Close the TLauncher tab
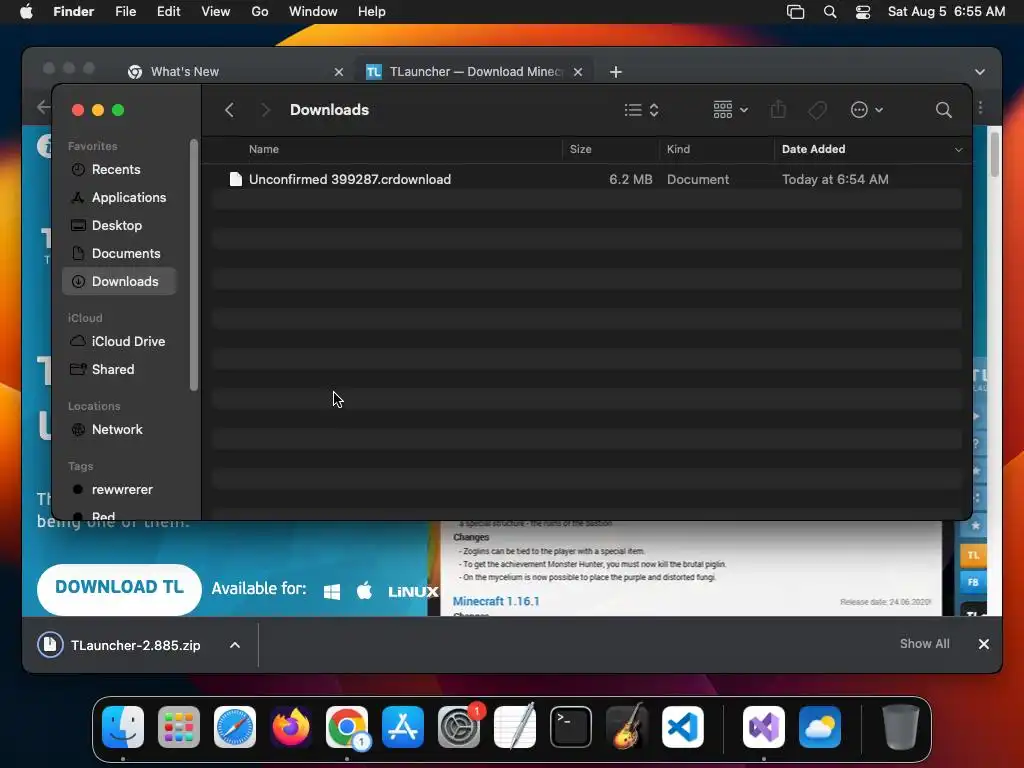The image size is (1024, 768). (578, 72)
